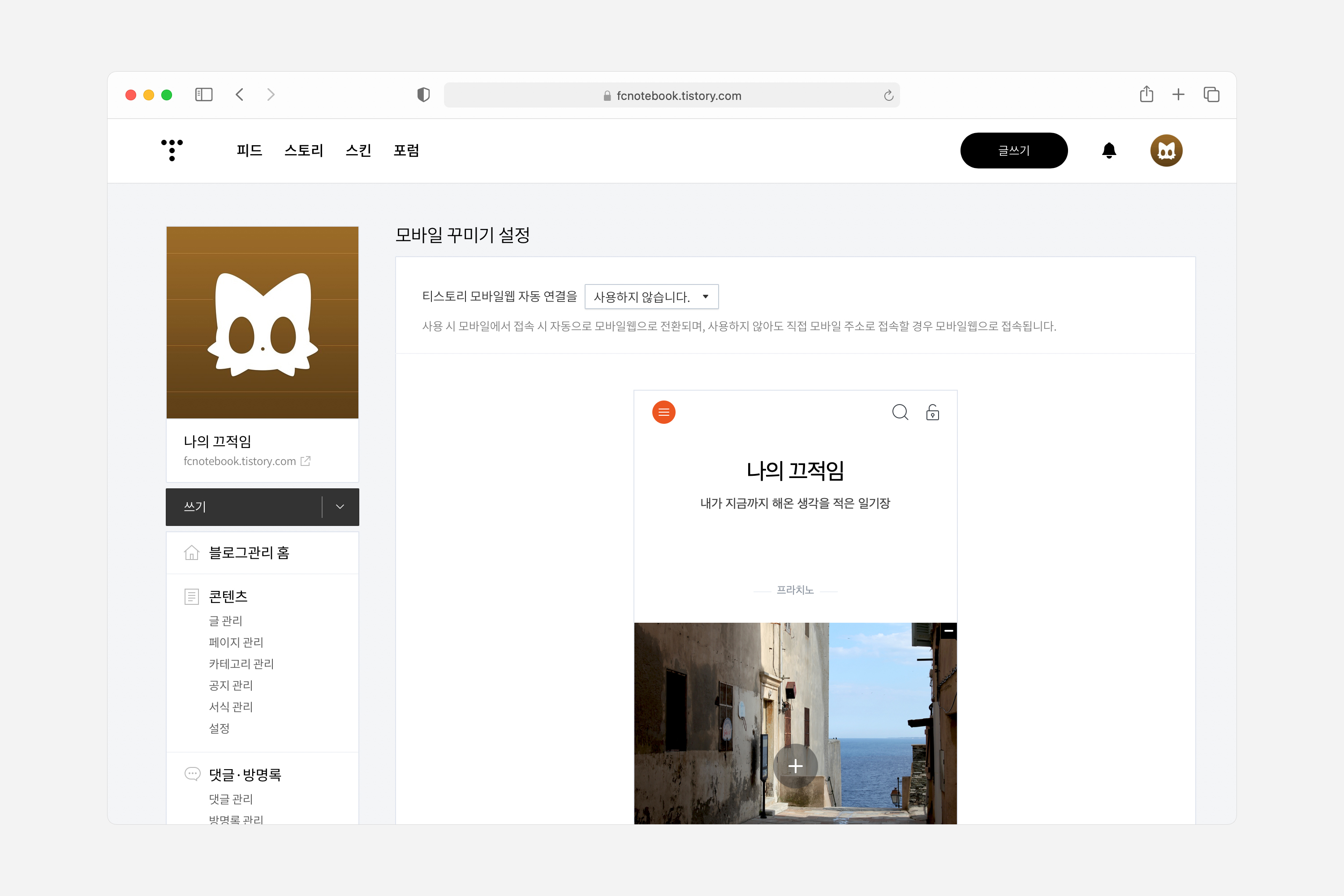Open 카테고리 관리 in sidebar

click(x=241, y=663)
